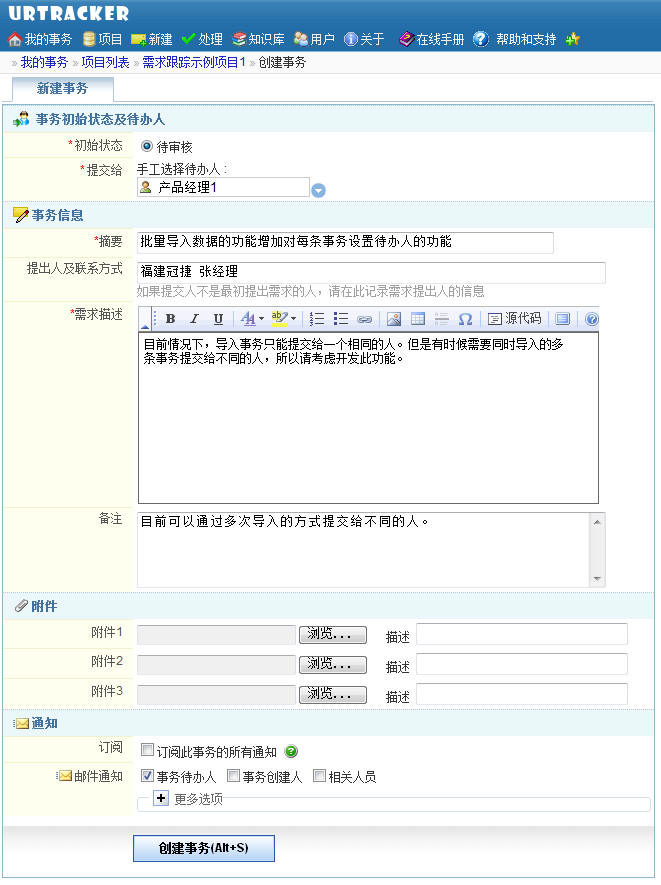The height and width of the screenshot is (885, 661).
Task: Open the text highlight color picker
Action: (283, 319)
